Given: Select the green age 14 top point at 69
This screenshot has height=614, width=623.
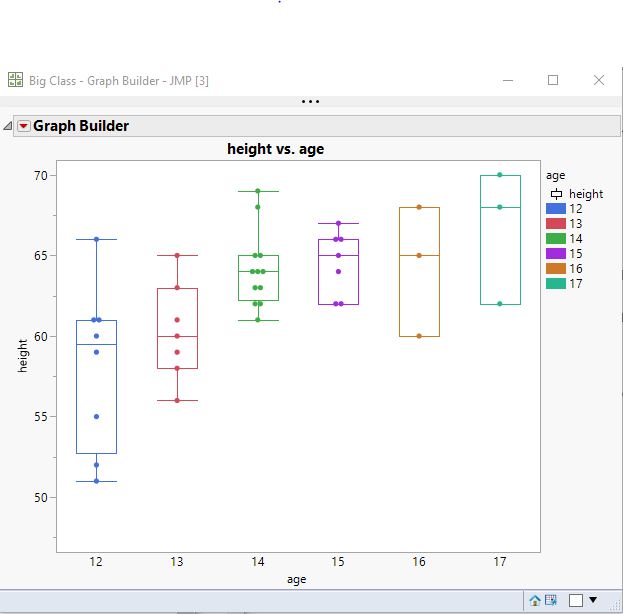Looking at the screenshot, I should click(x=257, y=191).
